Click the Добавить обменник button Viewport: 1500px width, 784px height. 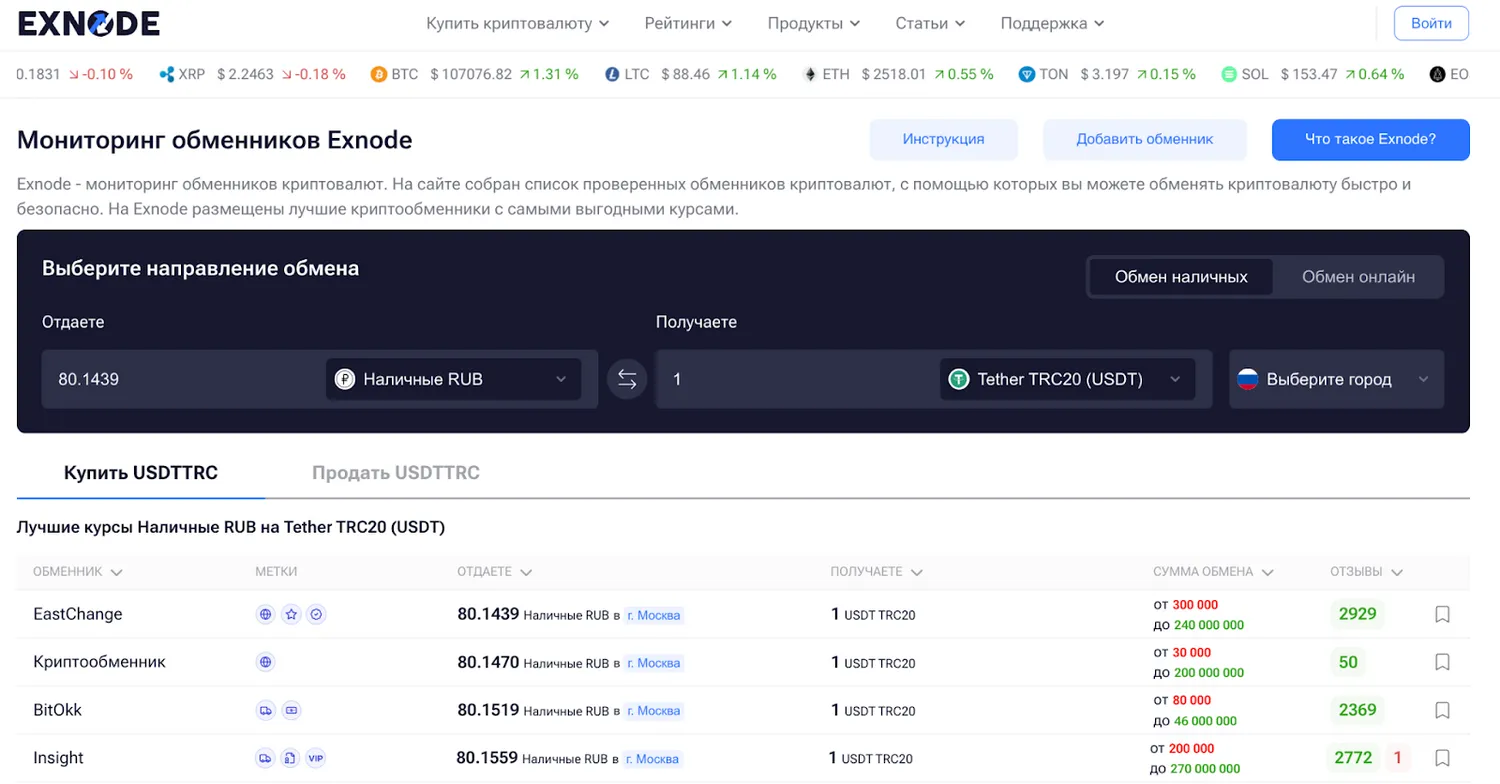1145,139
